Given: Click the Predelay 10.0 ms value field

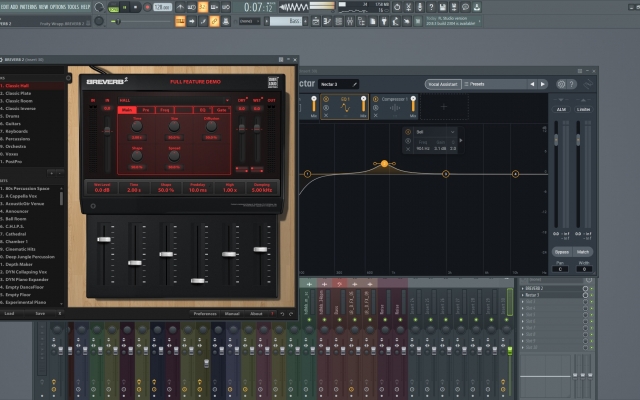Looking at the screenshot, I should [198, 188].
